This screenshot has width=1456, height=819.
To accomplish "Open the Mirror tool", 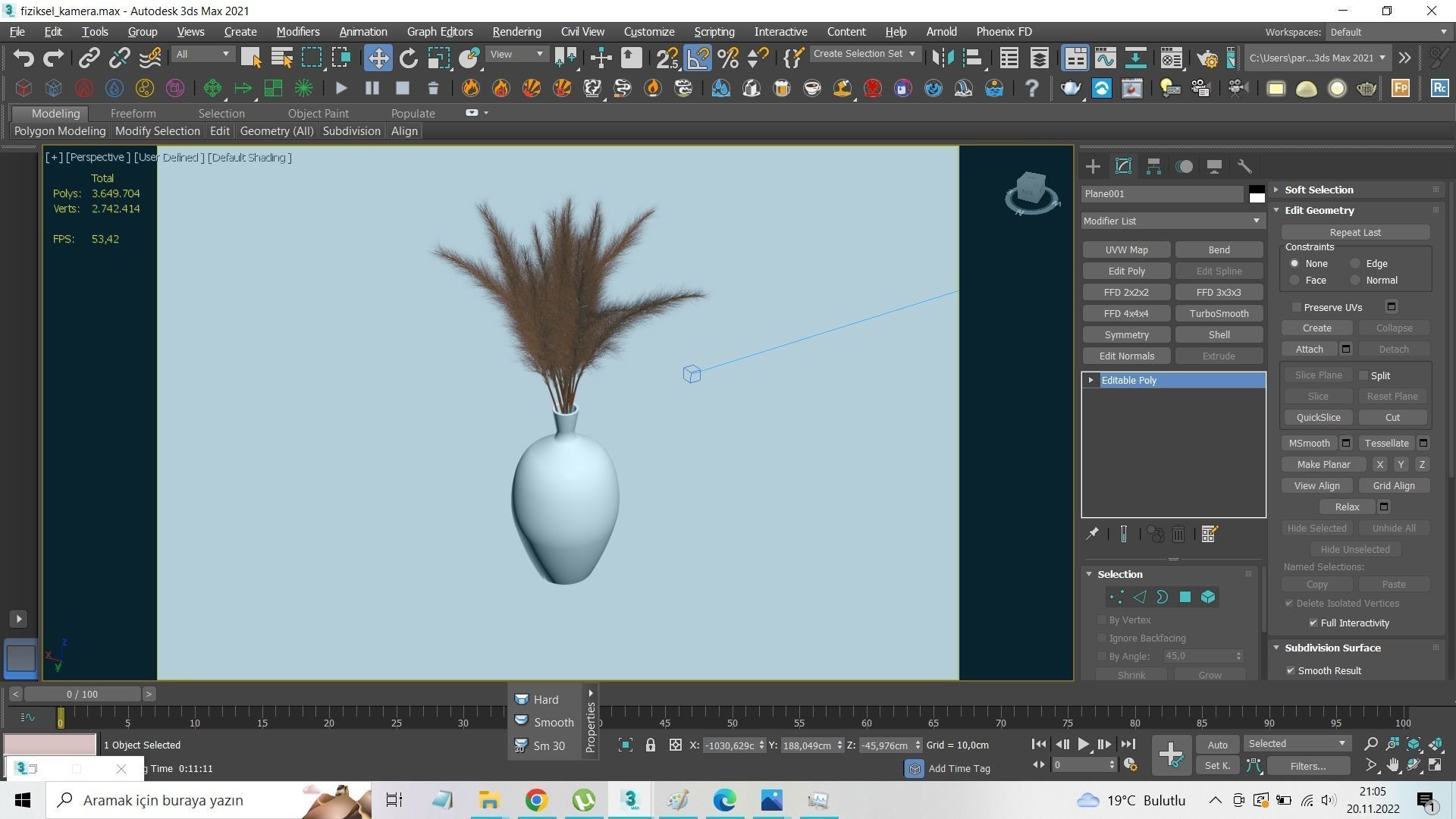I will (943, 58).
